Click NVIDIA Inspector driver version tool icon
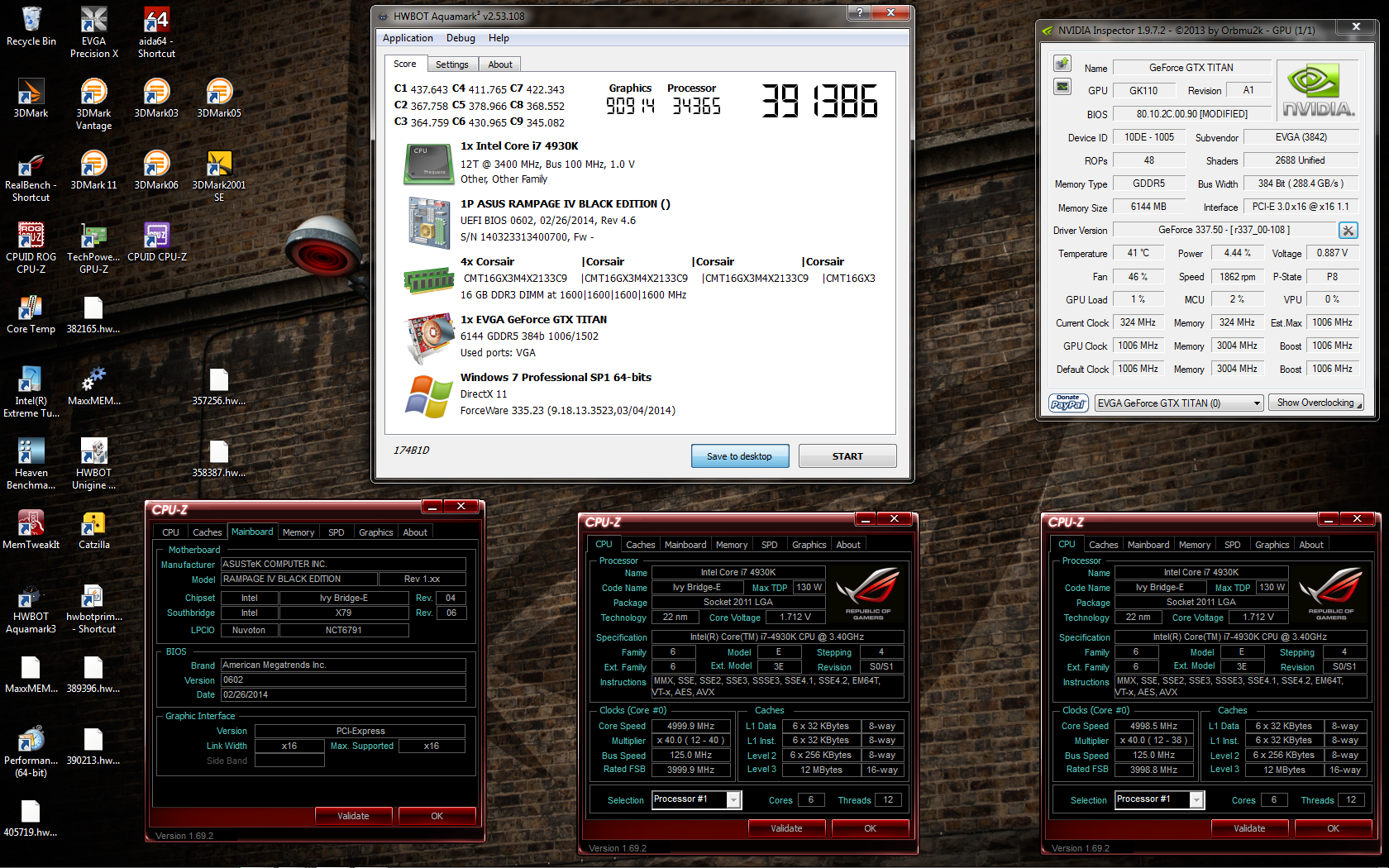The width and height of the screenshot is (1389, 868). (x=1348, y=231)
